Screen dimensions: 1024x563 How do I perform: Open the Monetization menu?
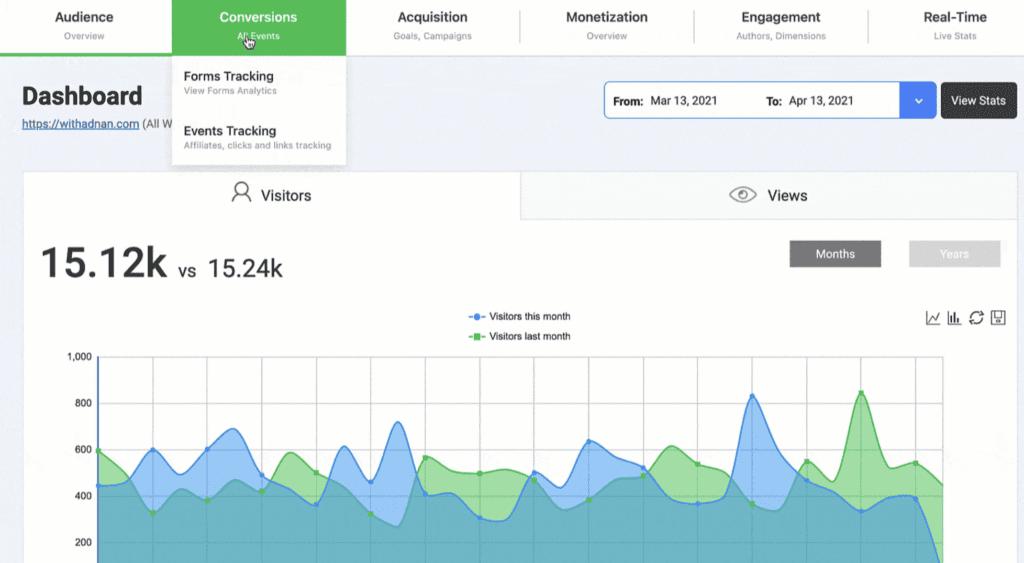(x=606, y=25)
